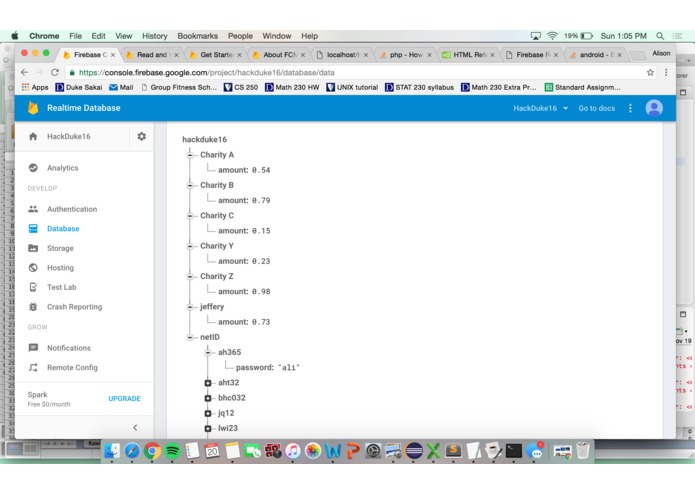Screen dimensions: 695x494
Task: Open the header overflow menu (three dots)
Action: coord(630,108)
